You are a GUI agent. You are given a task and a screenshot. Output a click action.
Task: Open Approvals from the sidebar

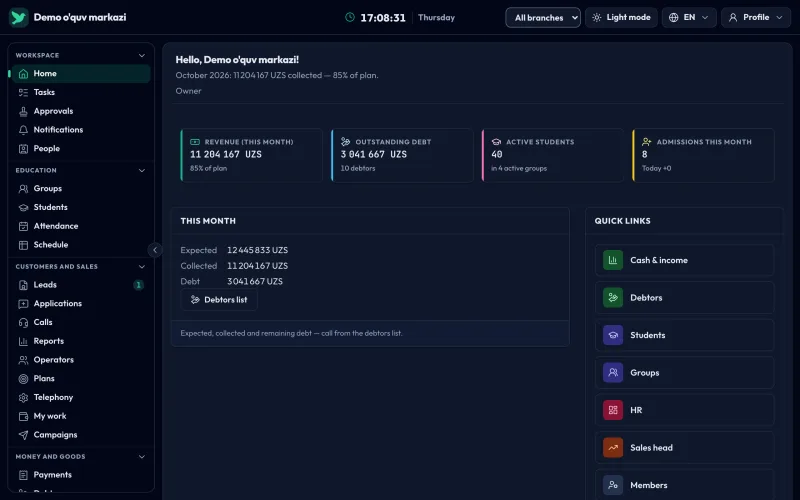81,111
